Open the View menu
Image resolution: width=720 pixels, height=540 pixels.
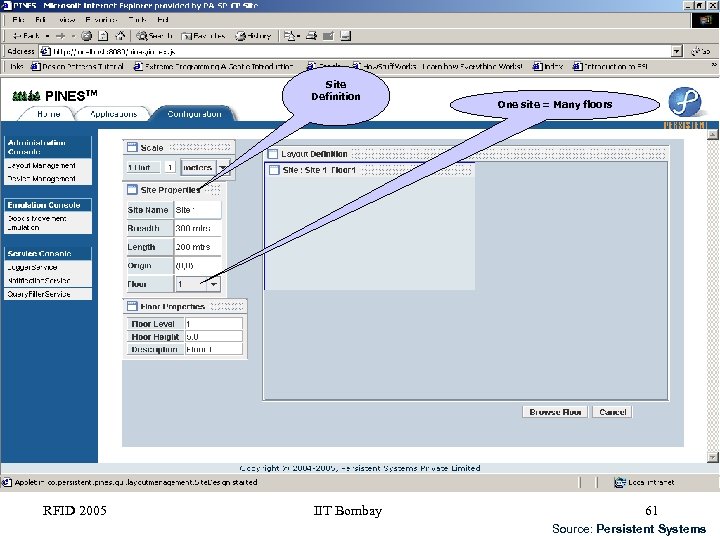67,20
